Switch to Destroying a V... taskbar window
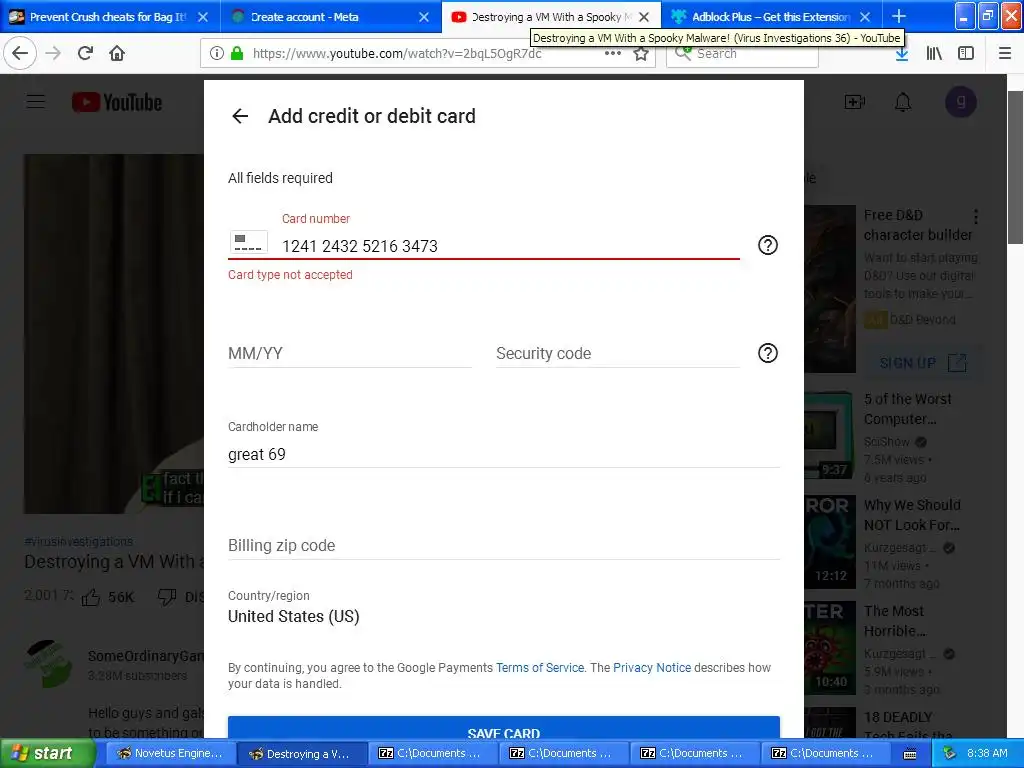This screenshot has width=1024, height=768. pyautogui.click(x=300, y=754)
